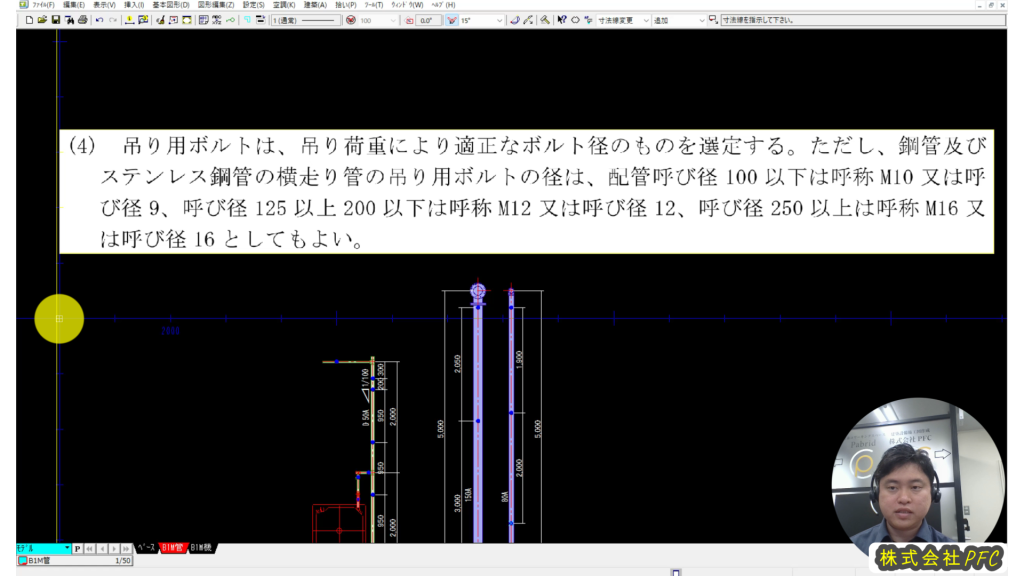Undo the last action
Image resolution: width=1024 pixels, height=576 pixels.
tap(99, 20)
